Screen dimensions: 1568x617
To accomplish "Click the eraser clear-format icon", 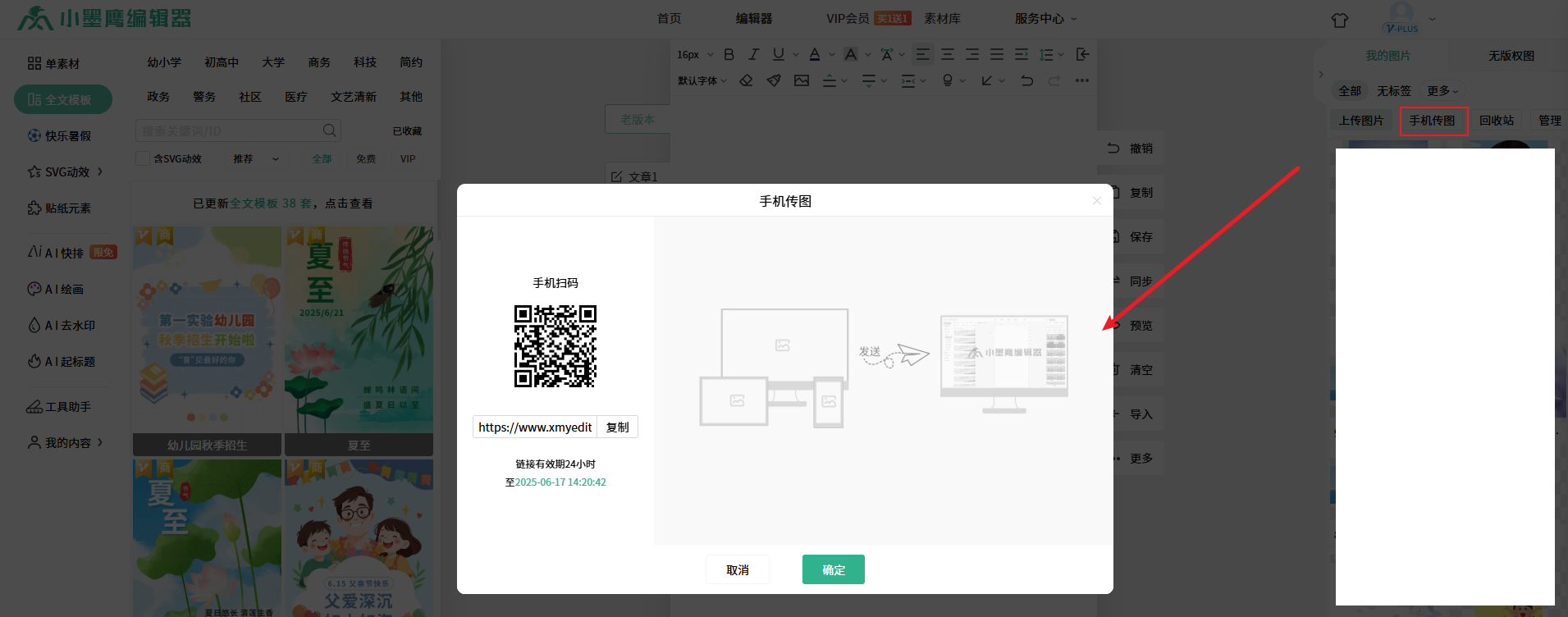I will pyautogui.click(x=746, y=80).
